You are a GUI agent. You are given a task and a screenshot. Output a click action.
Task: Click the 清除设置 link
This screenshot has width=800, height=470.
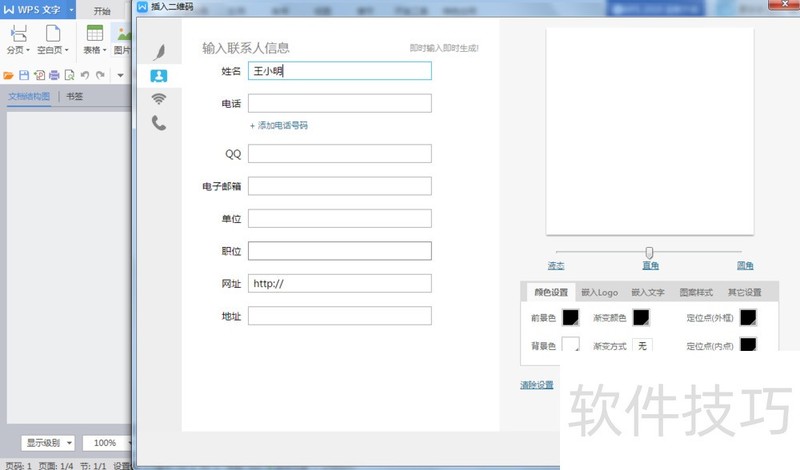[x=536, y=385]
